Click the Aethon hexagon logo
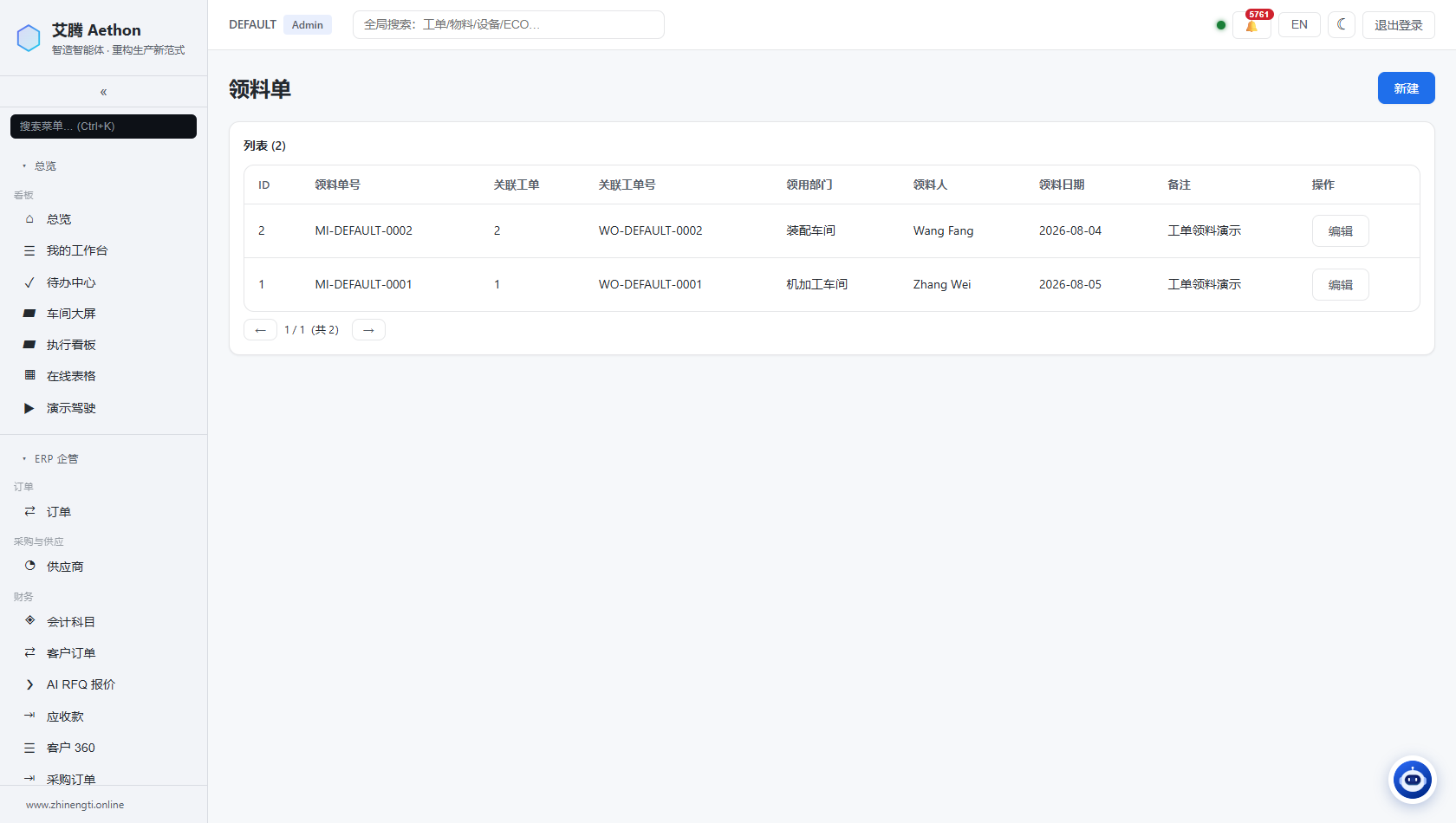This screenshot has height=823, width=1456. click(x=29, y=38)
